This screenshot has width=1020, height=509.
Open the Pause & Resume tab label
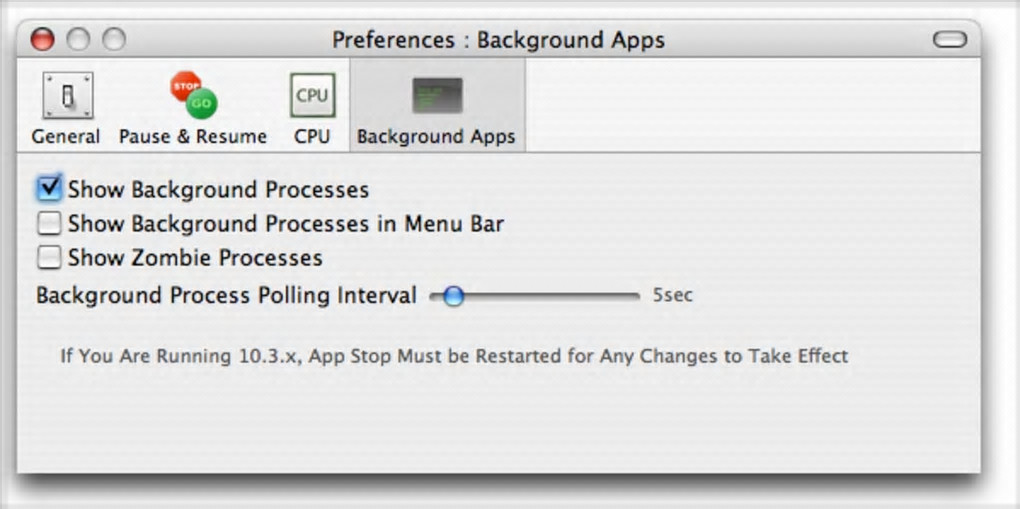(193, 137)
